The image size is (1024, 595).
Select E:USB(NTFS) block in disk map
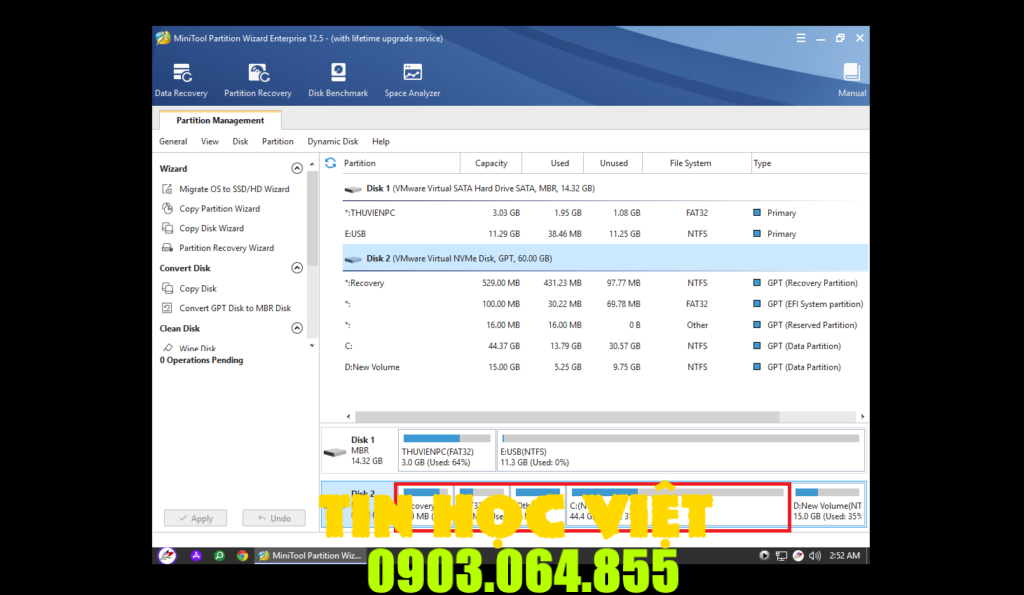click(x=680, y=450)
